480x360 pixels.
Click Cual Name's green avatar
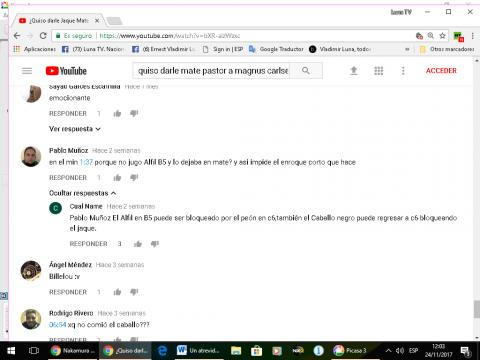[x=56, y=208]
